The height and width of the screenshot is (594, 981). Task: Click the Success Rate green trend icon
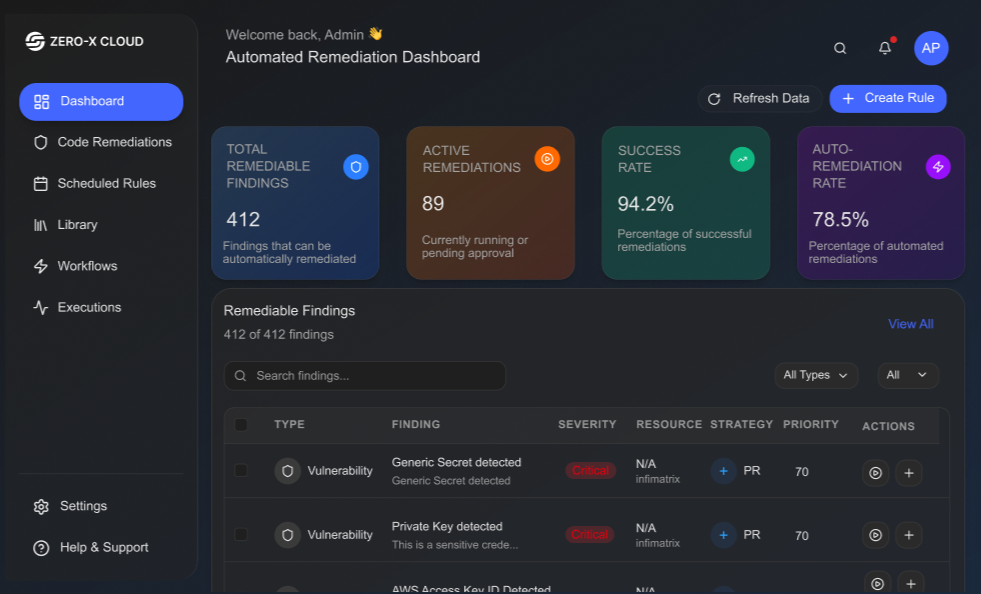pyautogui.click(x=742, y=158)
